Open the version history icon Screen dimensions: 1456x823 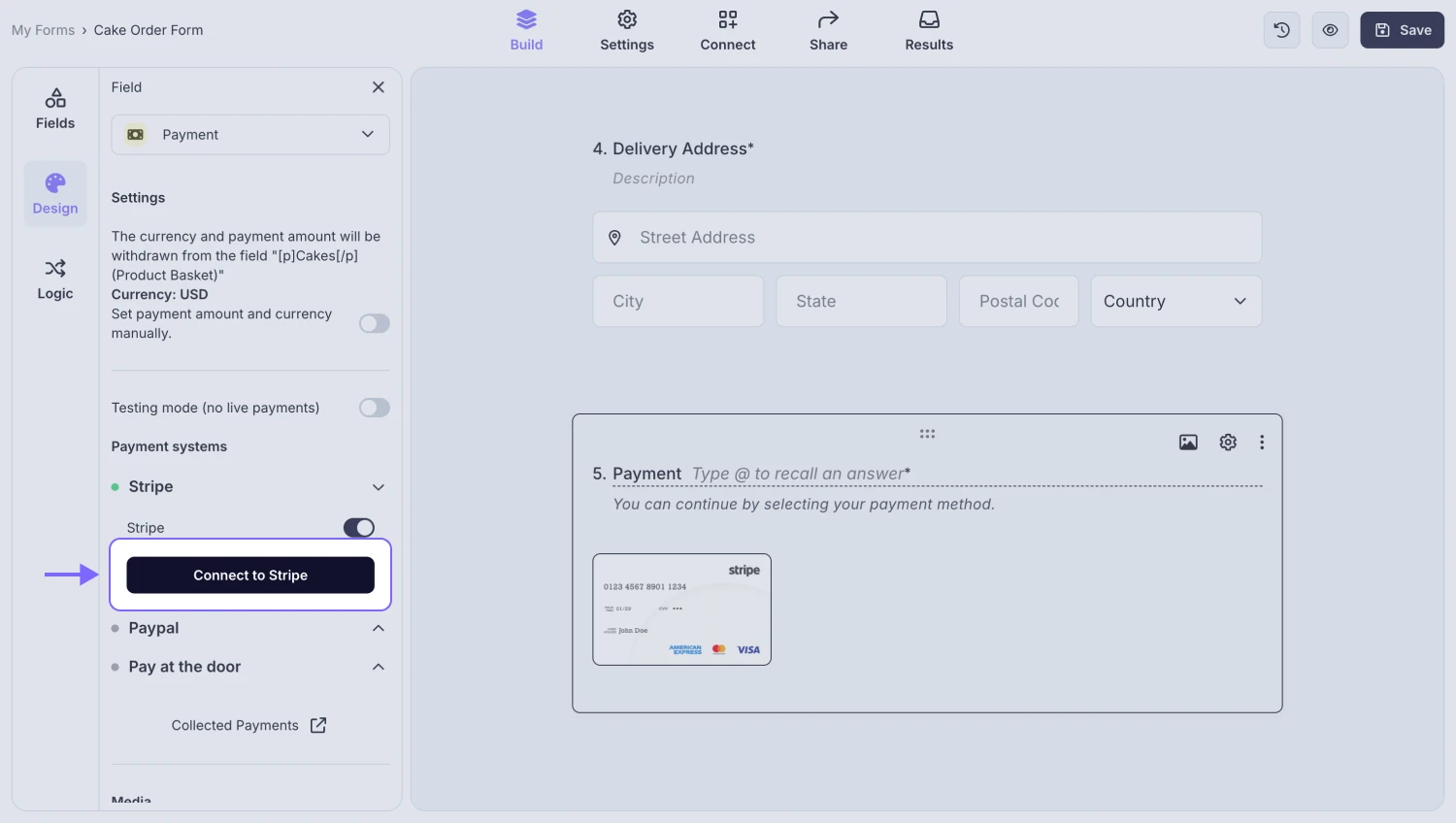(1280, 29)
